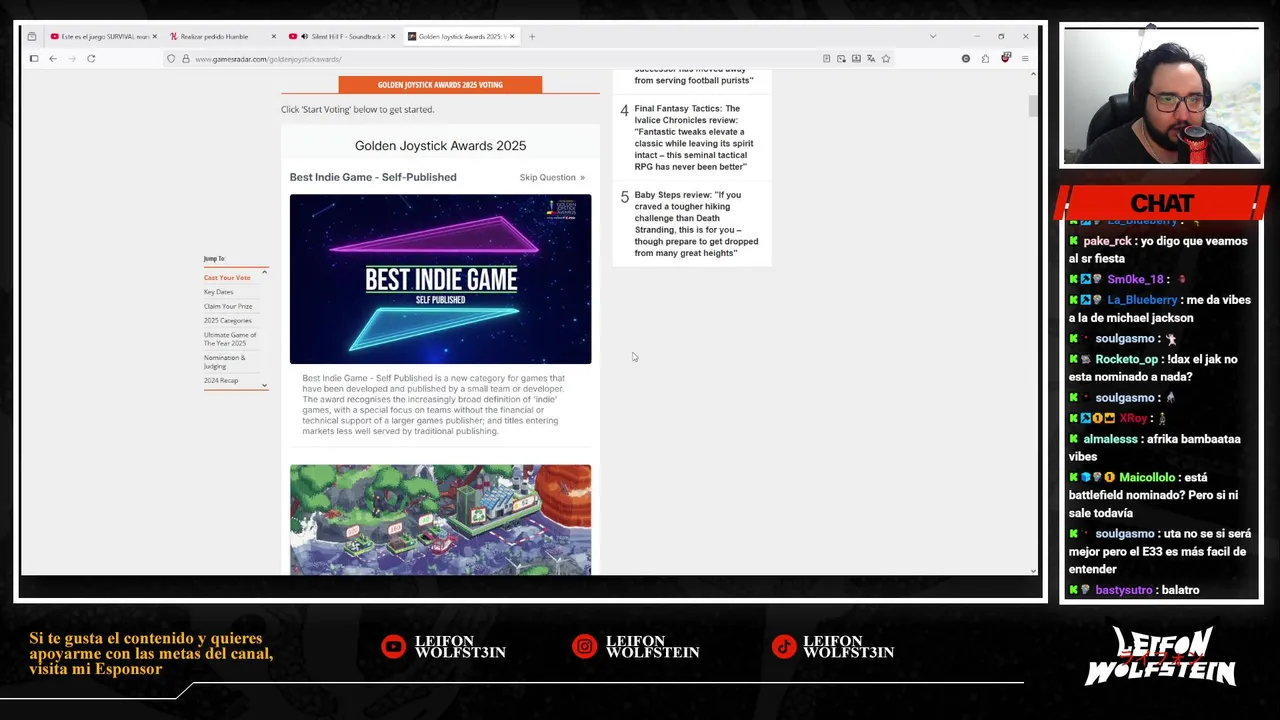Click chat username Maicollolo

pos(1149,478)
